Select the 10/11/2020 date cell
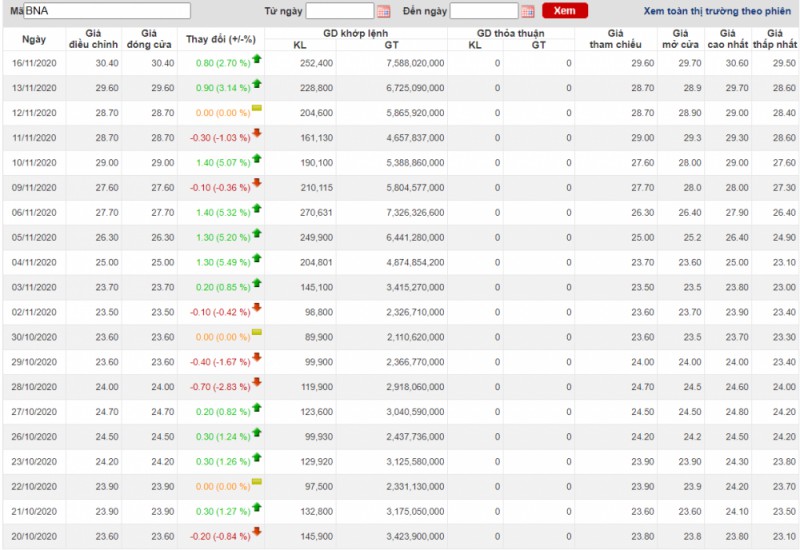 pyautogui.click(x=33, y=162)
